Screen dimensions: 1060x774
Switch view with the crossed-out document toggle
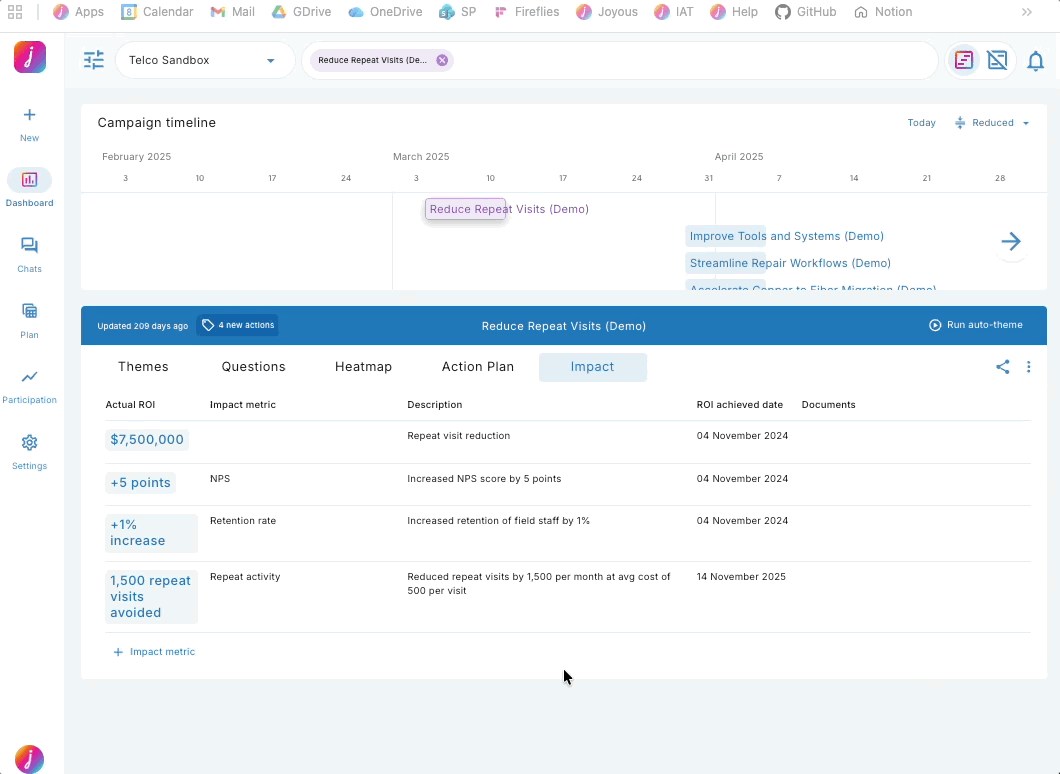[x=997, y=60]
